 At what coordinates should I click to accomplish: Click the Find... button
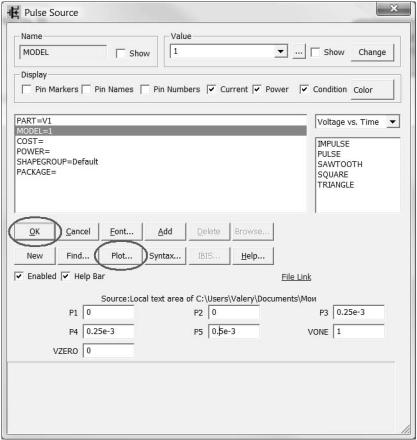pyautogui.click(x=78, y=256)
